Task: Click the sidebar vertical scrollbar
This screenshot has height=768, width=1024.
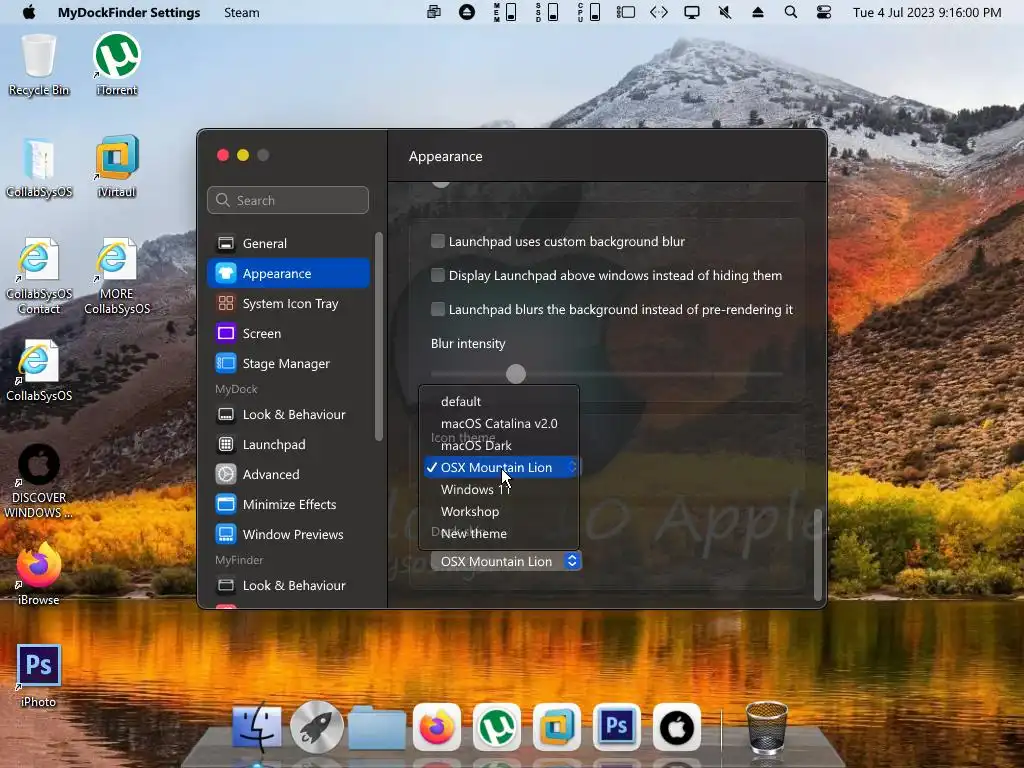Action: (x=379, y=336)
